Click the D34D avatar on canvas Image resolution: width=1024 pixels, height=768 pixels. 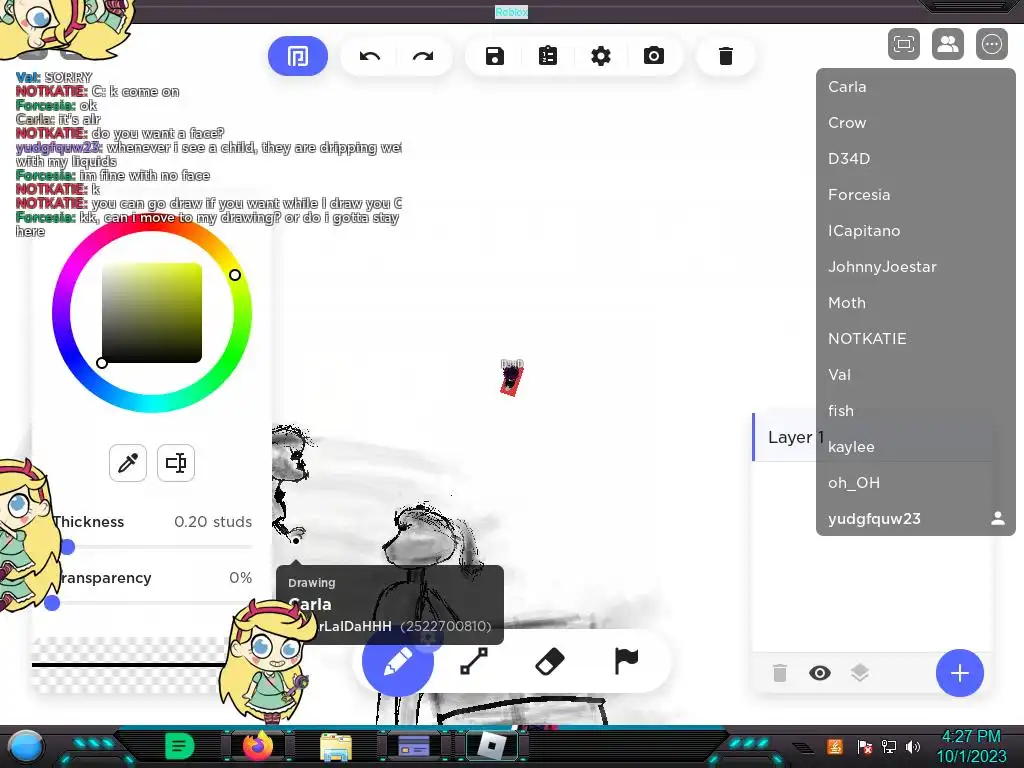[x=511, y=378]
